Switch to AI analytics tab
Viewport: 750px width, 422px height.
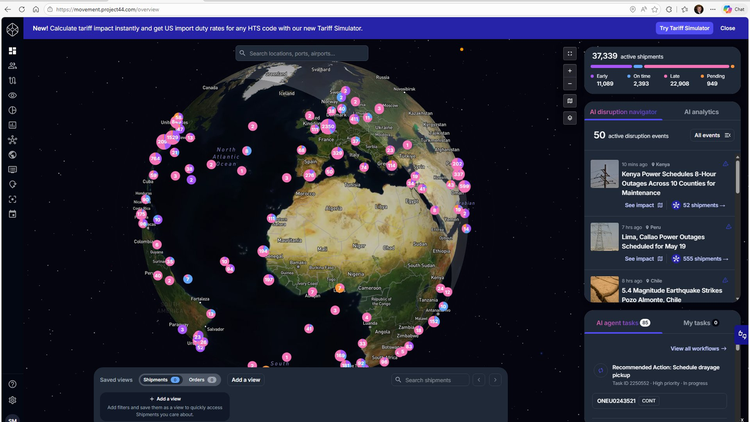[701, 112]
